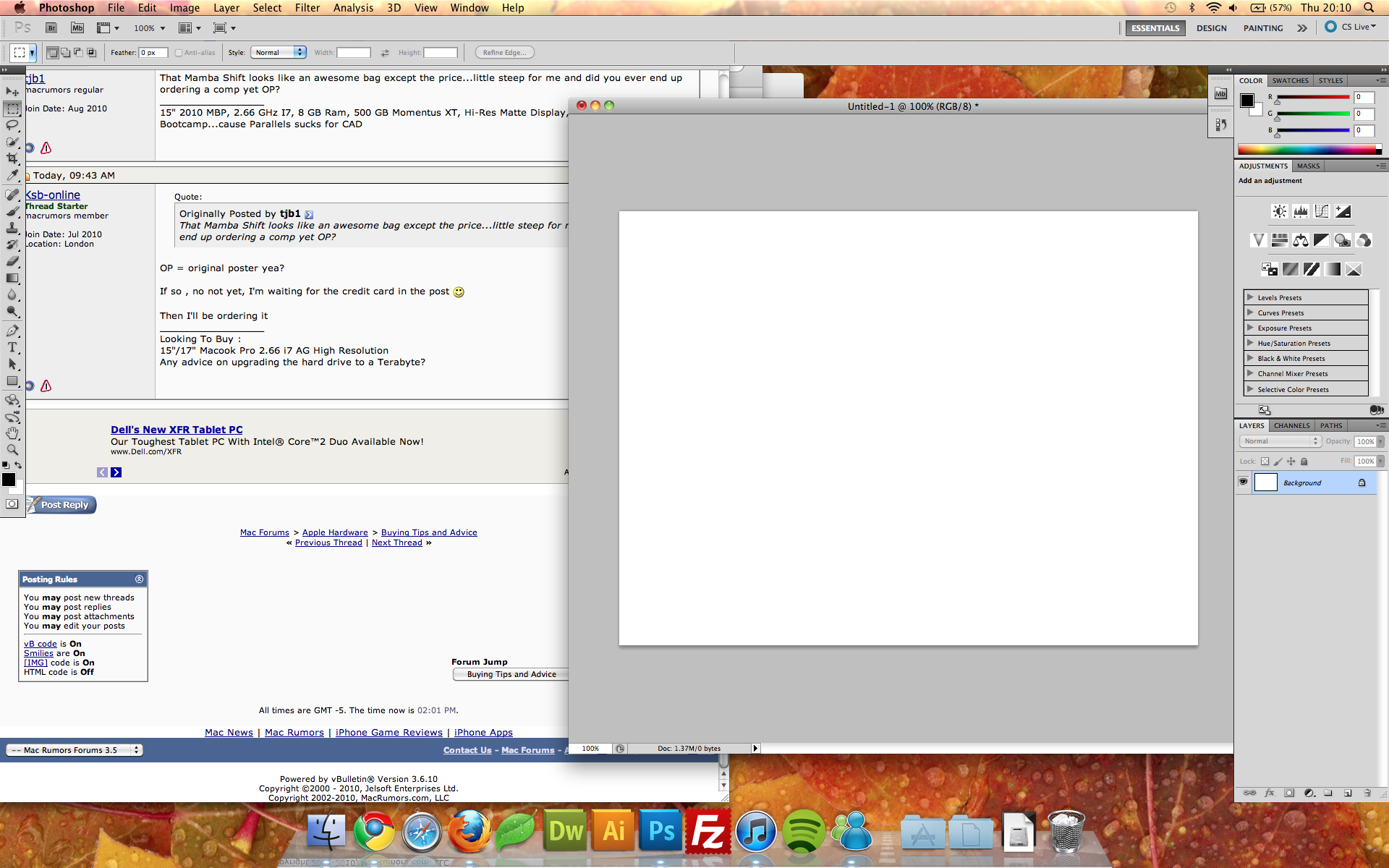Add a Curves adjustment
Viewport: 1389px width, 868px height.
1322,211
